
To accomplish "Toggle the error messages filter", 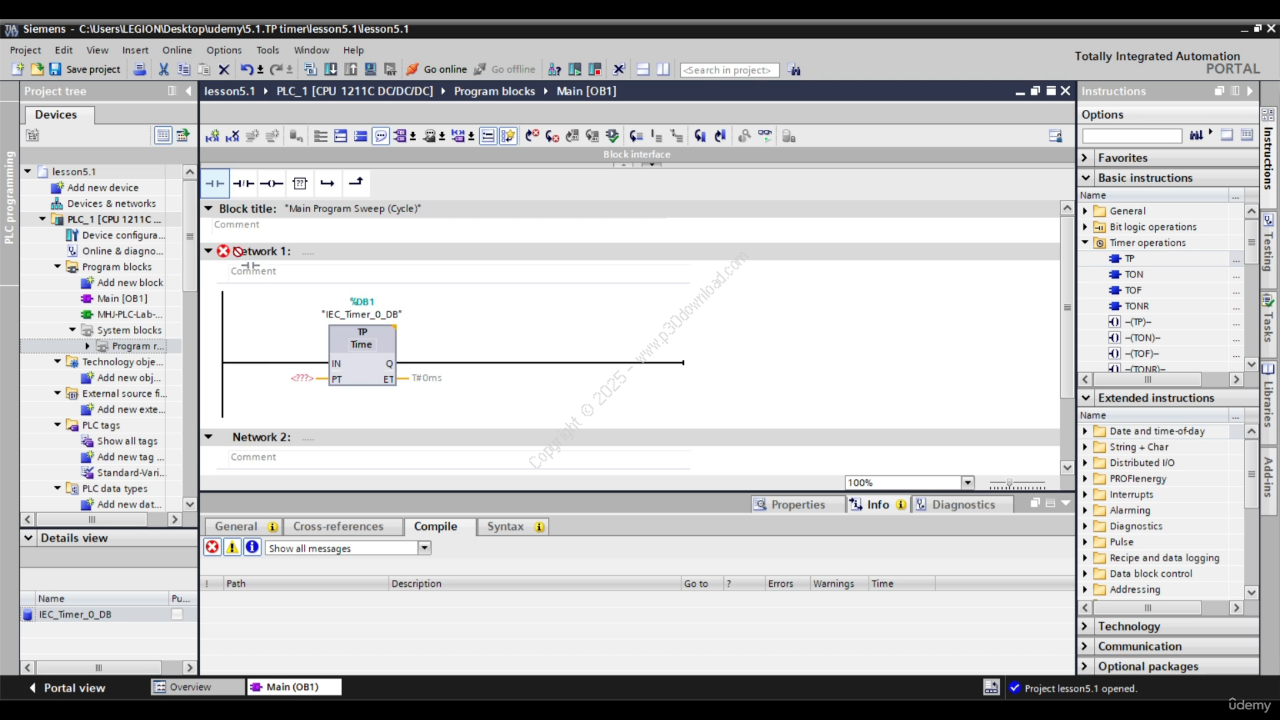I will pos(212,547).
